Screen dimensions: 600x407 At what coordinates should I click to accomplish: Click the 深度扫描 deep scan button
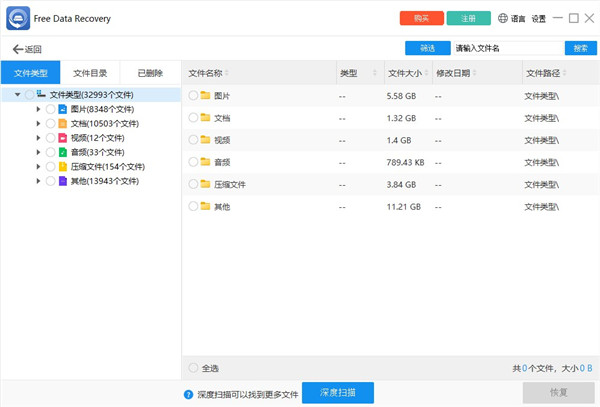pos(337,393)
